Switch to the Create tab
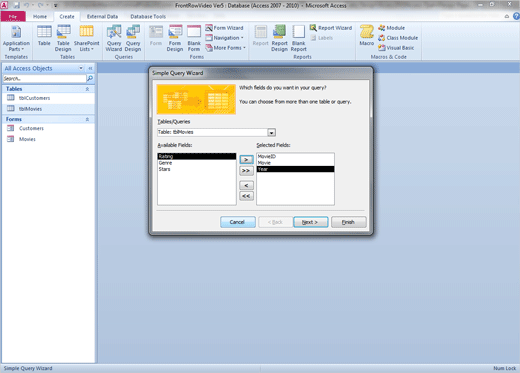Viewport: 520px width, 373px height. (x=67, y=16)
